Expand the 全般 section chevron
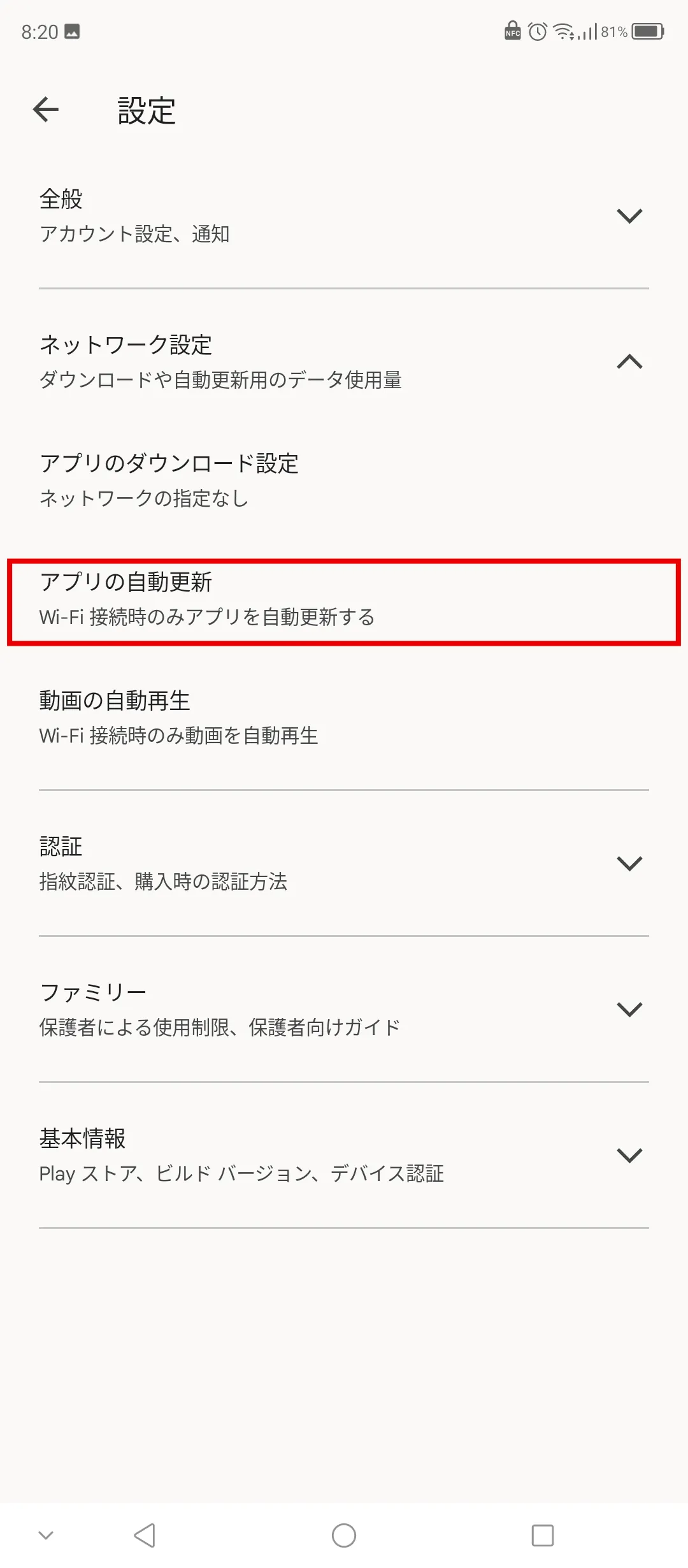Image resolution: width=688 pixels, height=1568 pixels. point(629,216)
